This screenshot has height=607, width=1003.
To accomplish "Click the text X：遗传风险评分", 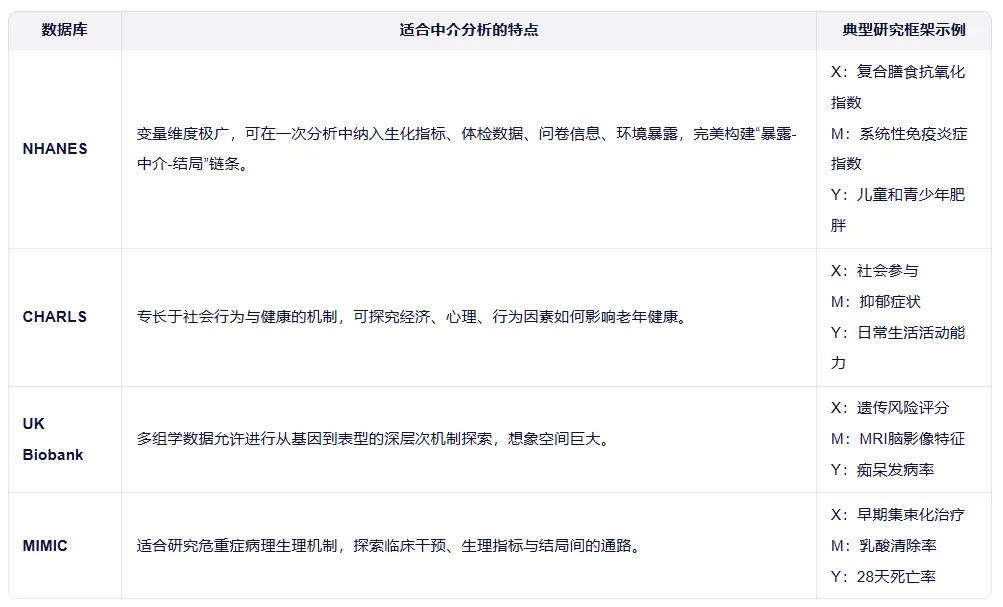I will pos(890,408).
